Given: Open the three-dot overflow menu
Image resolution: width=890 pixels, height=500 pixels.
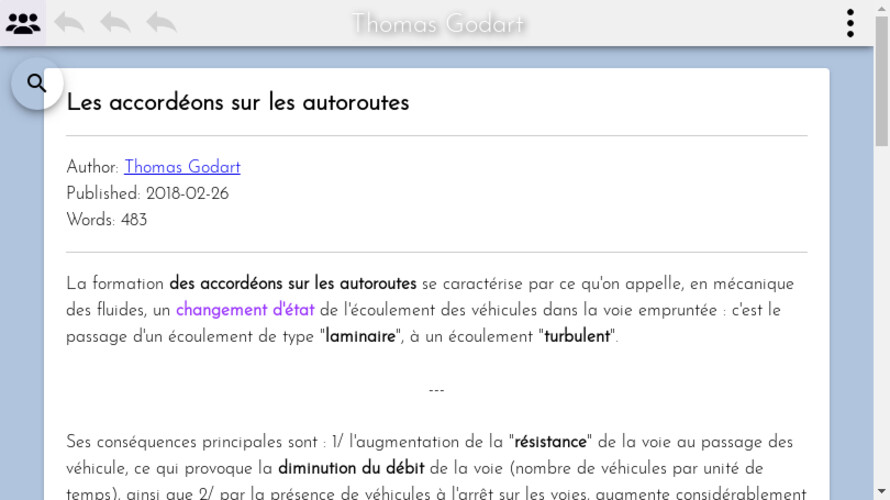Looking at the screenshot, I should (x=850, y=23).
